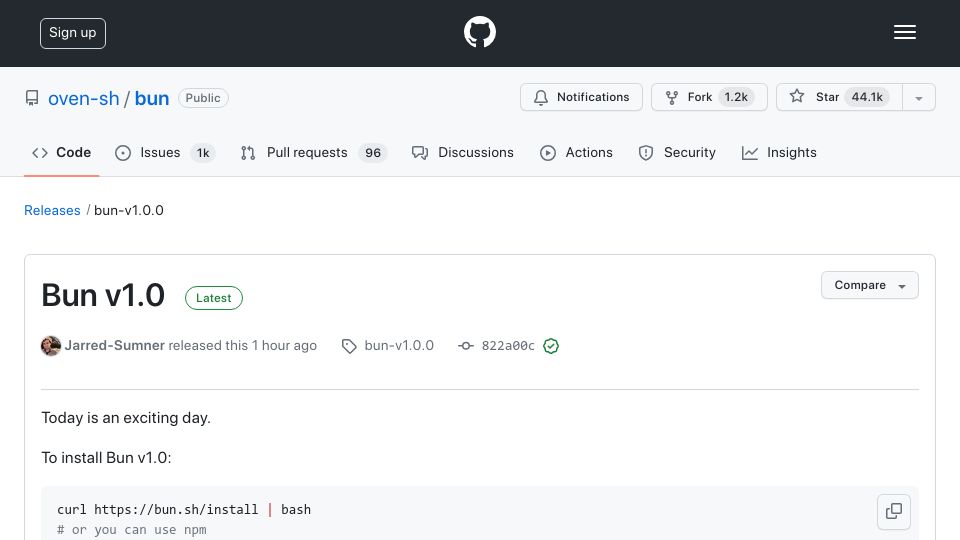Open the Actions tab
Viewport: 960px width, 540px height.
576,152
